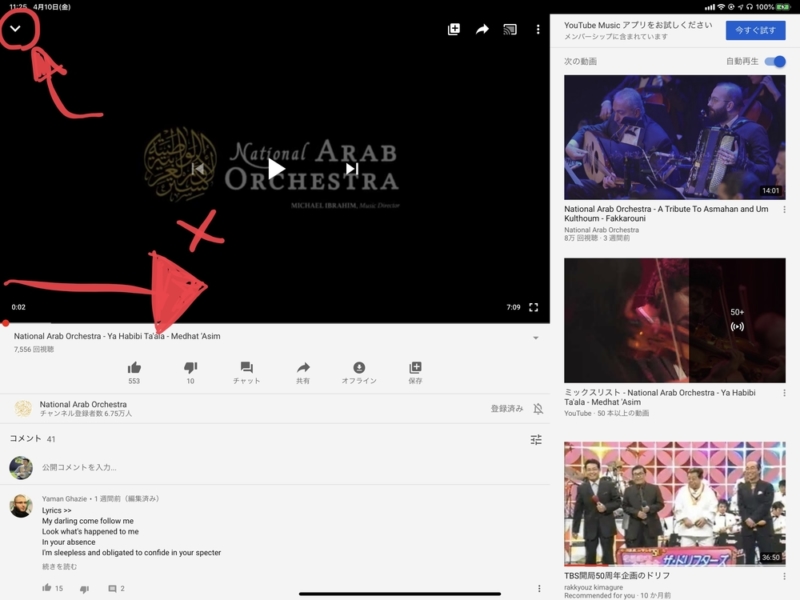Open the menu for the Asmahan tribute video
Viewport: 800px width, 600px height.
tap(784, 210)
